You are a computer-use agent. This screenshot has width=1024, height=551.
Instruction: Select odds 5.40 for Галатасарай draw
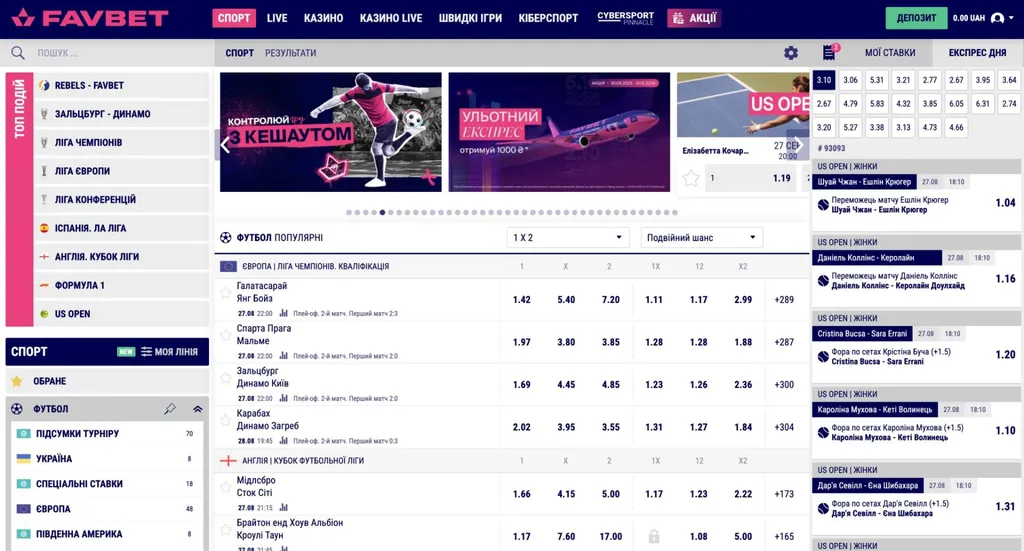(566, 300)
